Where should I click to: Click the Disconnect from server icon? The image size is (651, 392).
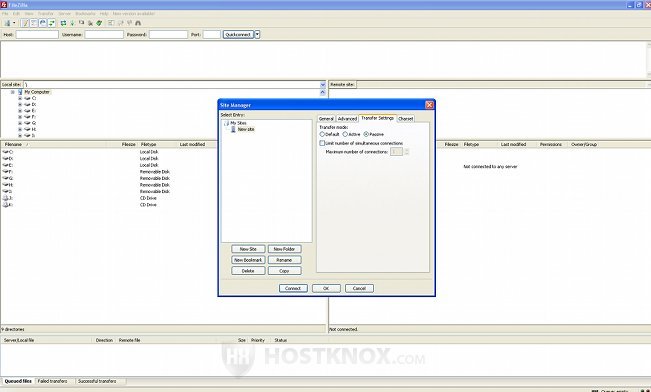tap(90, 23)
